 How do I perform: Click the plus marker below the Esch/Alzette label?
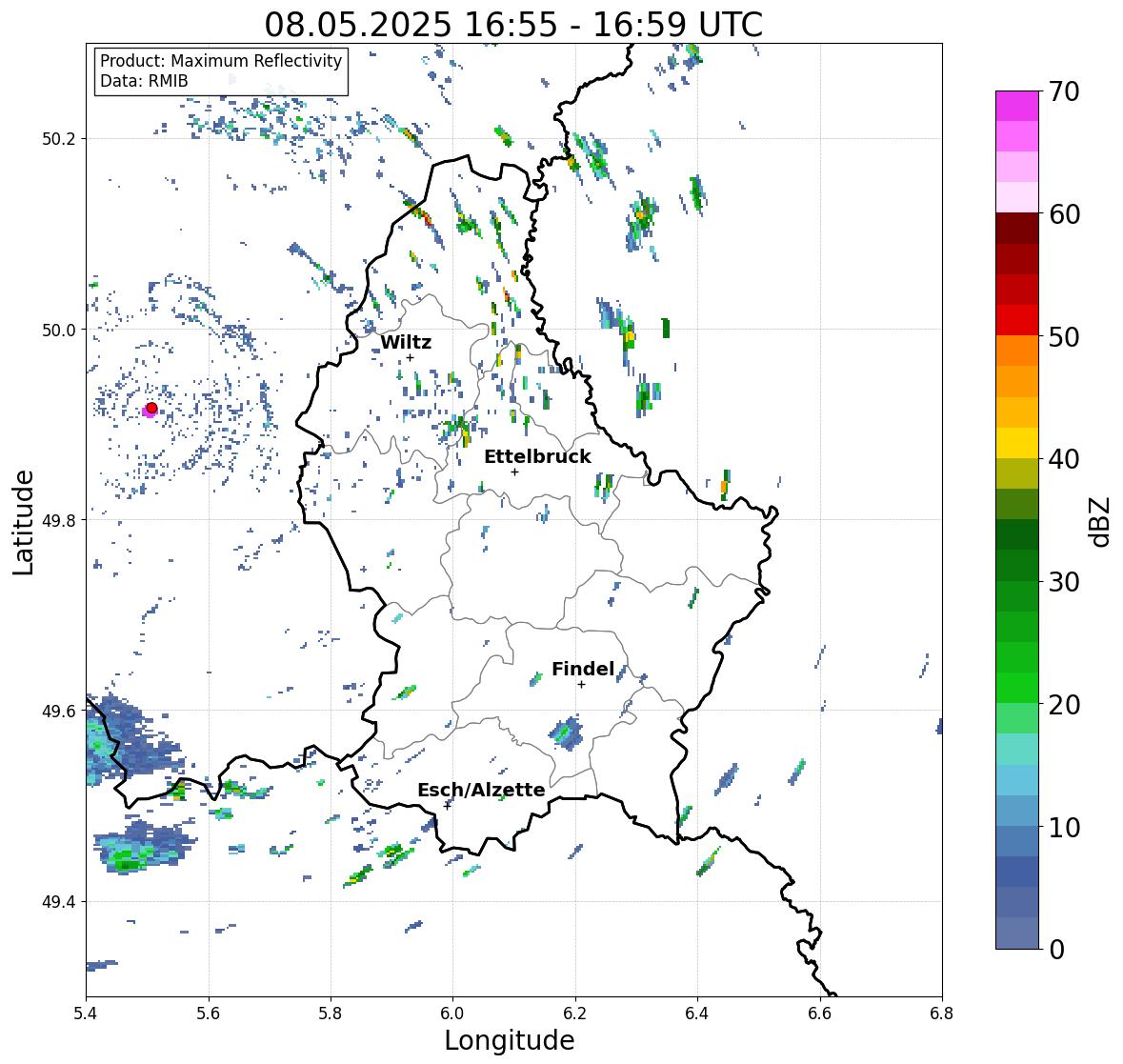[x=447, y=806]
